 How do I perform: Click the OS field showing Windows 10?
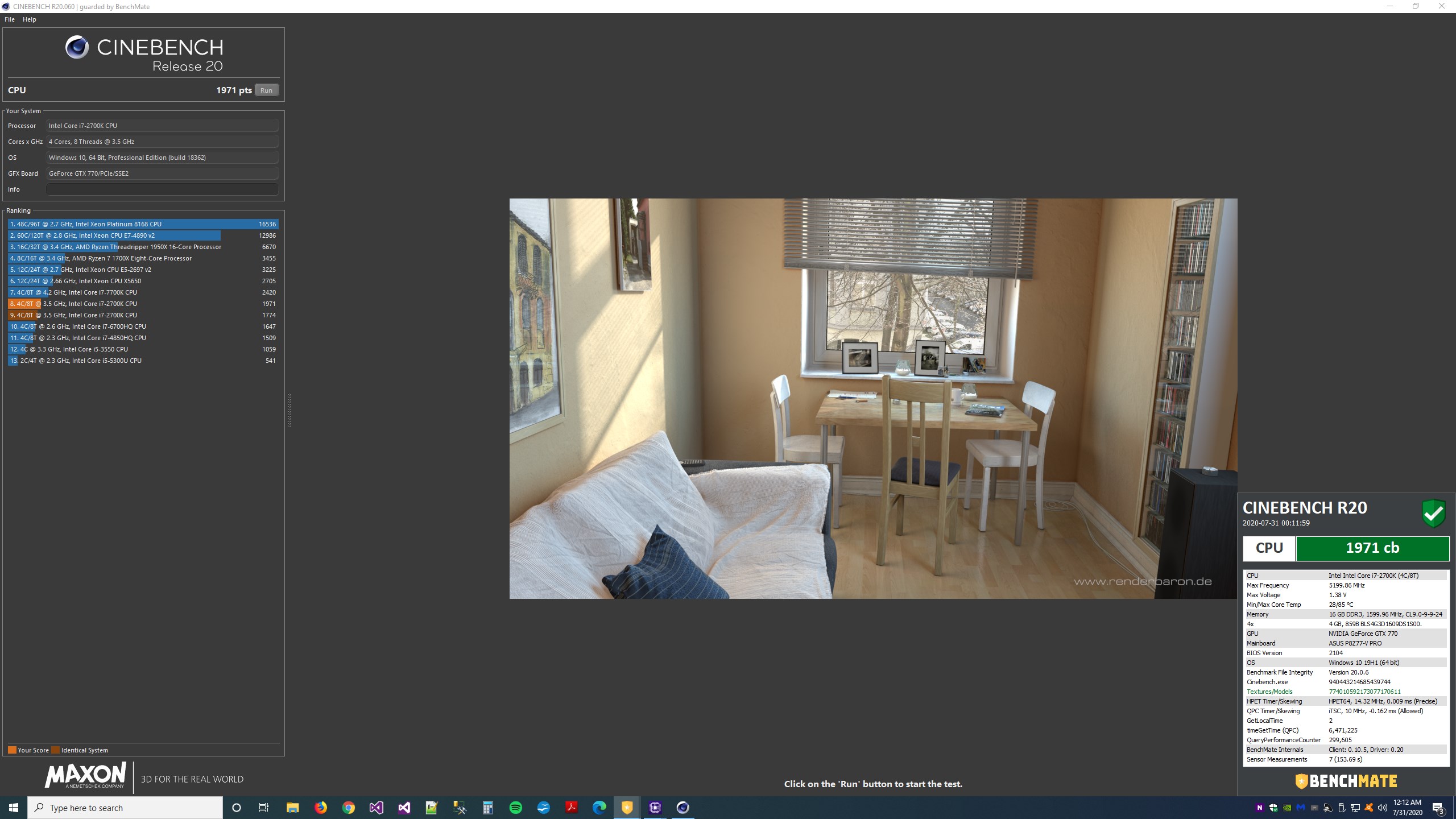tap(163, 158)
